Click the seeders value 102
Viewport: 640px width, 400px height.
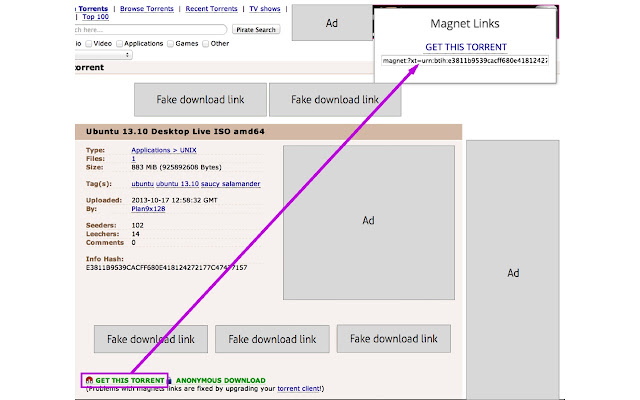138,225
